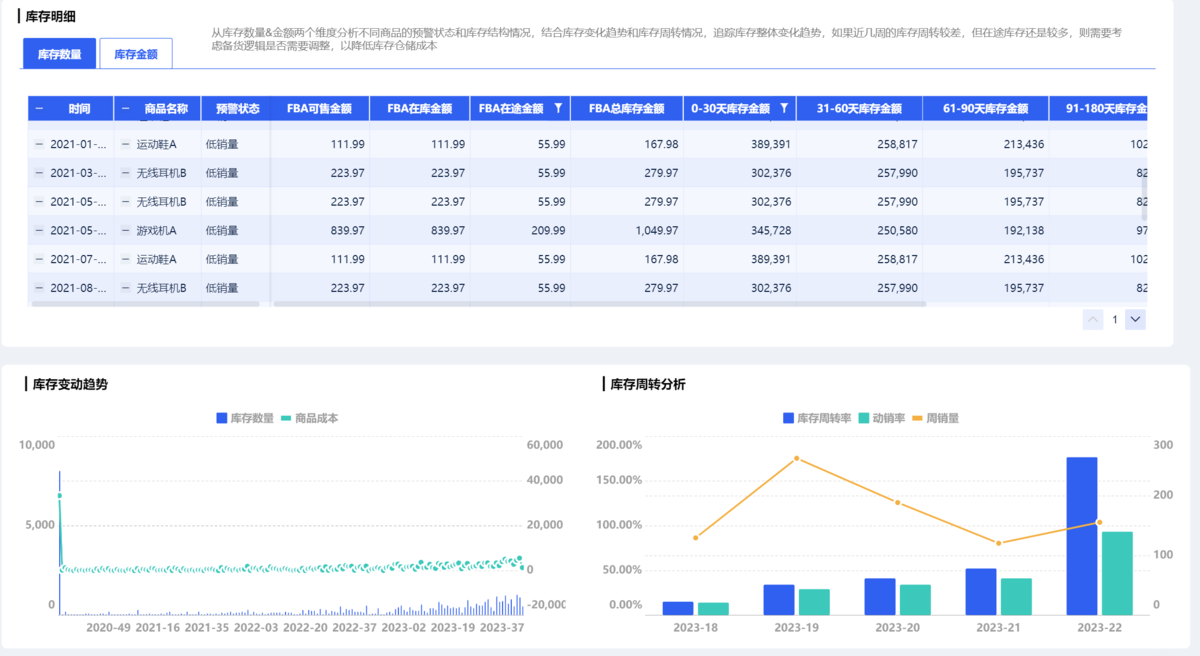Click 2023-19 teal 动销率 bar
The image size is (1200, 656).
[814, 602]
